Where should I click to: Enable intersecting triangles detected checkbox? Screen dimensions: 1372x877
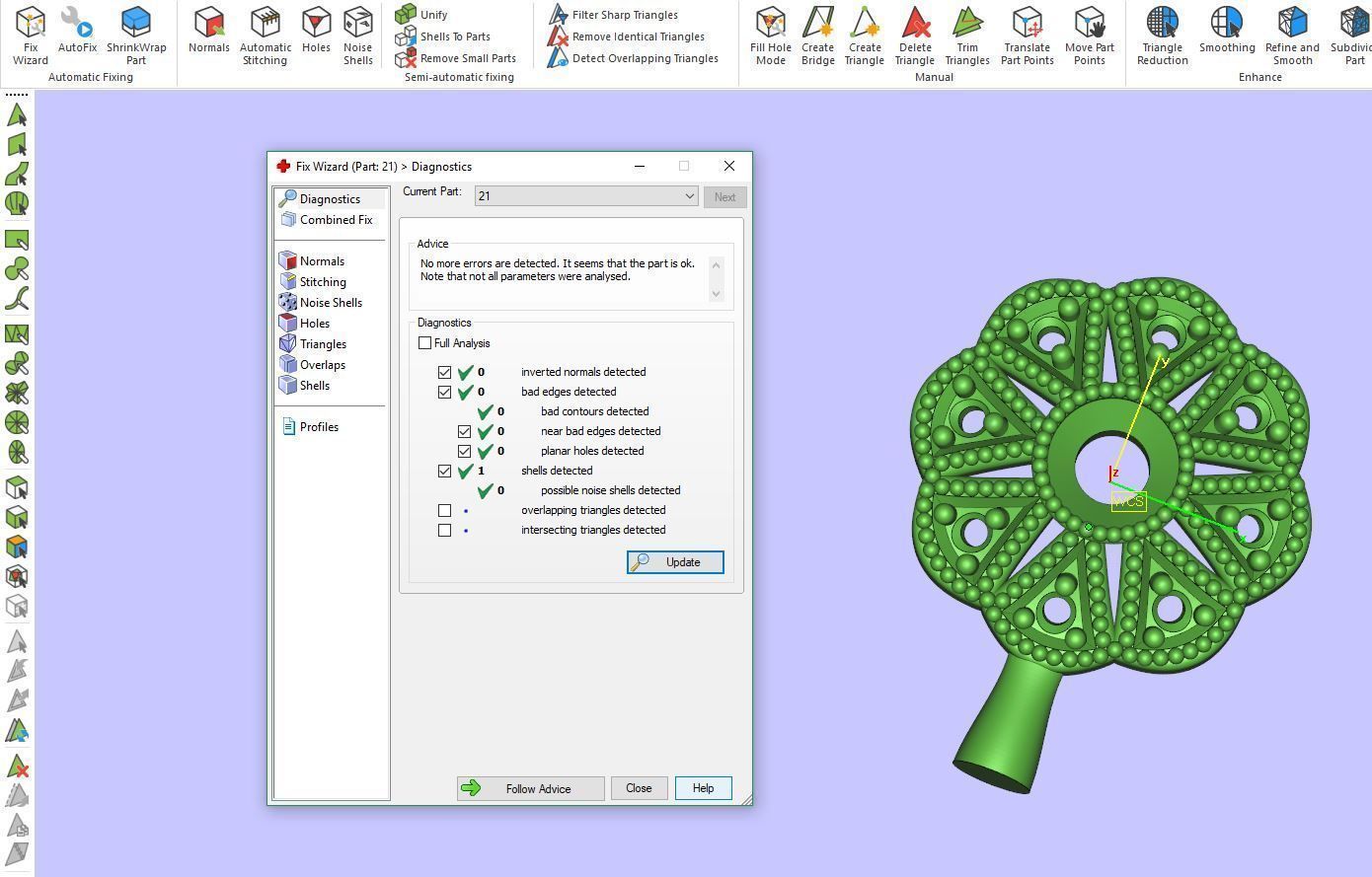click(444, 531)
